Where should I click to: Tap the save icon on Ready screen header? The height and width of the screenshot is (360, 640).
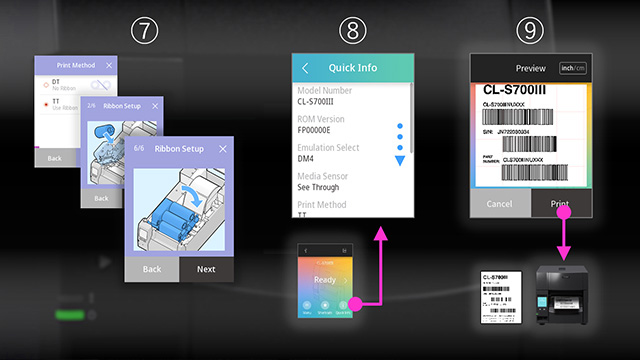pyautogui.click(x=344, y=251)
